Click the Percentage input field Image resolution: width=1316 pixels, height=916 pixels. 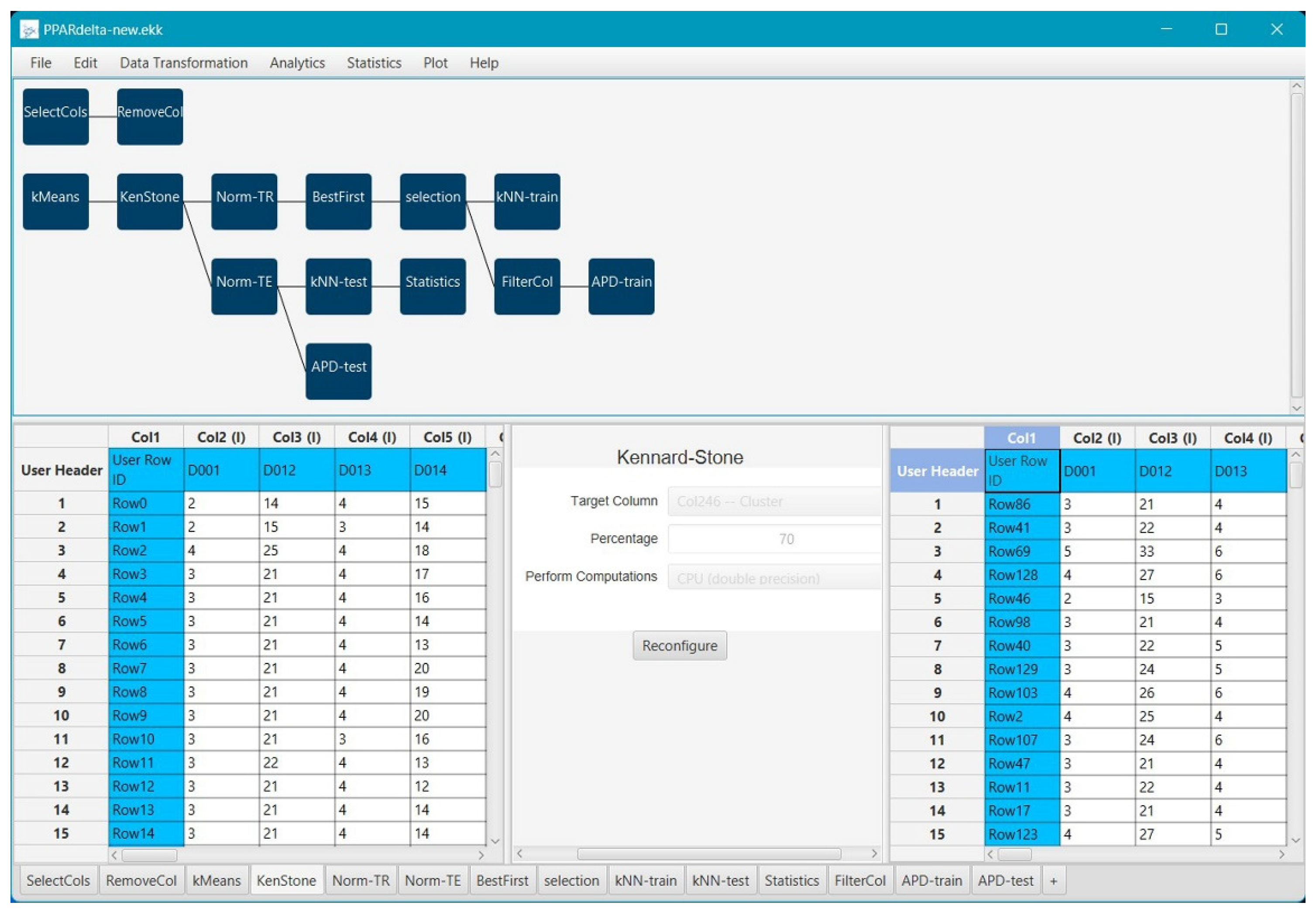coord(774,539)
